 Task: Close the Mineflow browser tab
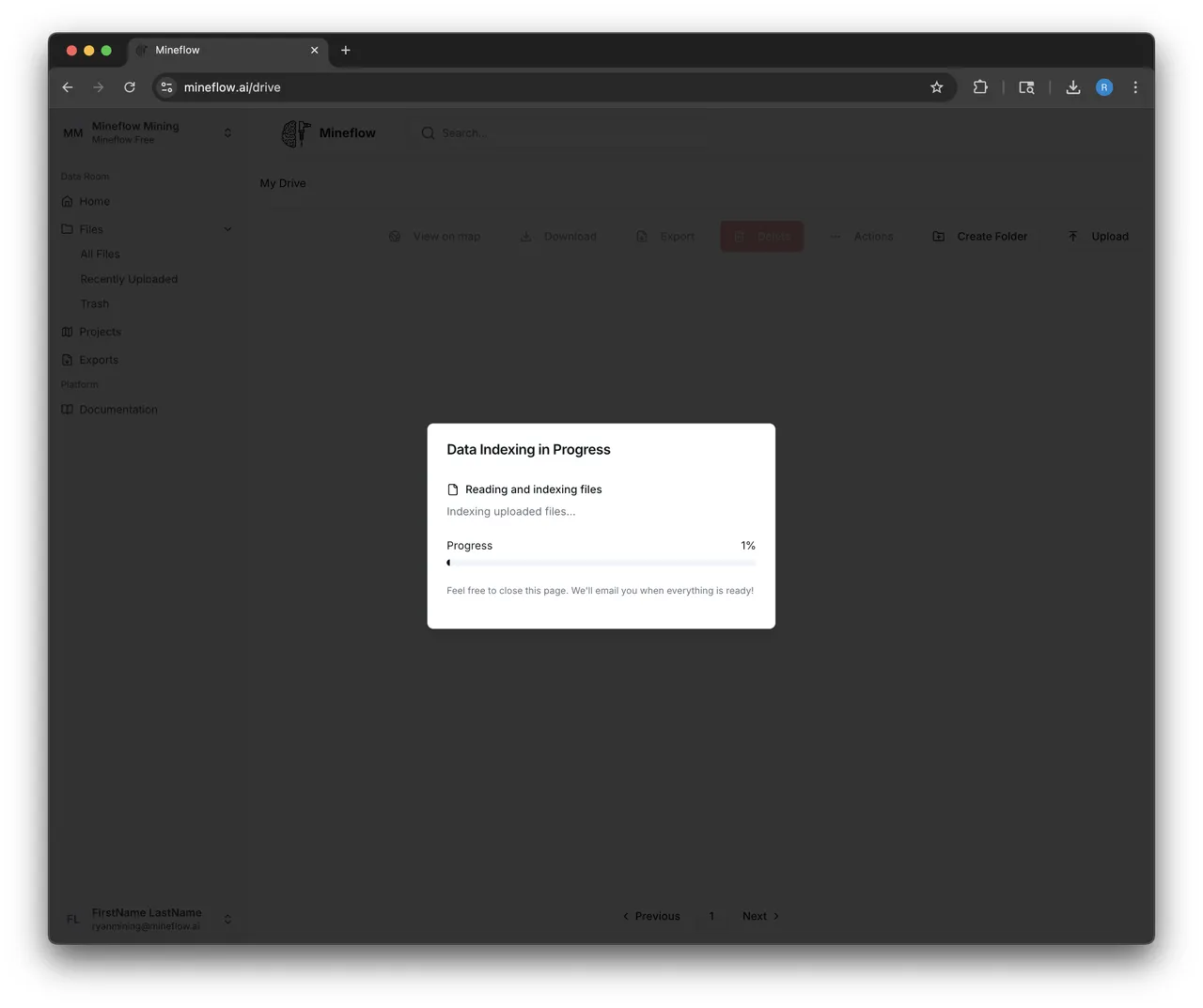(314, 50)
